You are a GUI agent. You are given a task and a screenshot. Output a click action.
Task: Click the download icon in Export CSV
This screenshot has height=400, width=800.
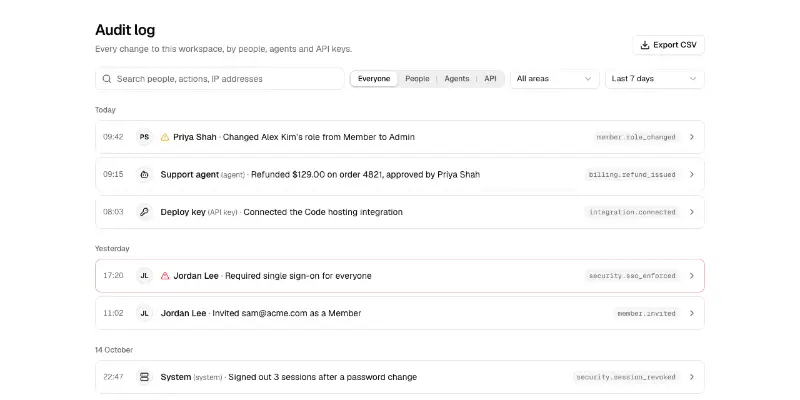tap(645, 45)
